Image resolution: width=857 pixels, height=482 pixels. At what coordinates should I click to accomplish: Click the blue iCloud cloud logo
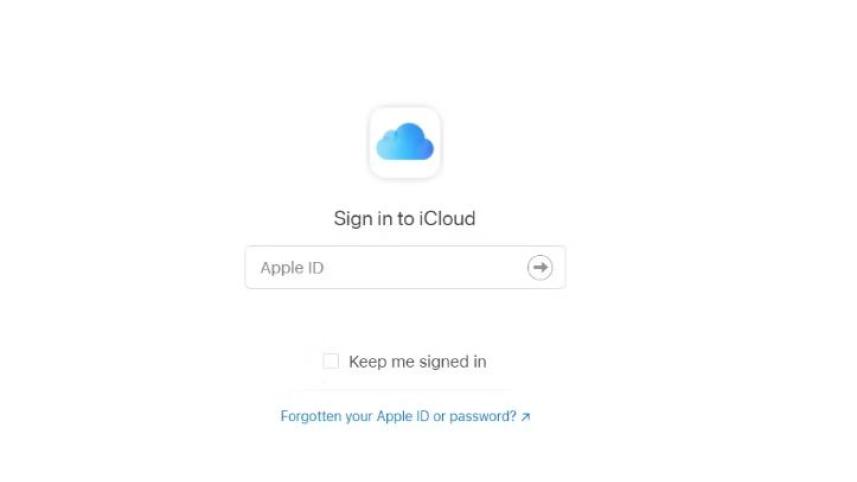(x=405, y=142)
